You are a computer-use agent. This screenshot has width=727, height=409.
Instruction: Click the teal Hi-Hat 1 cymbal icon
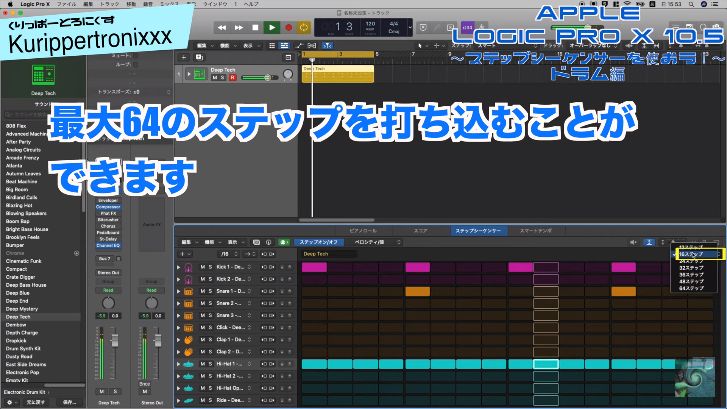coord(188,364)
